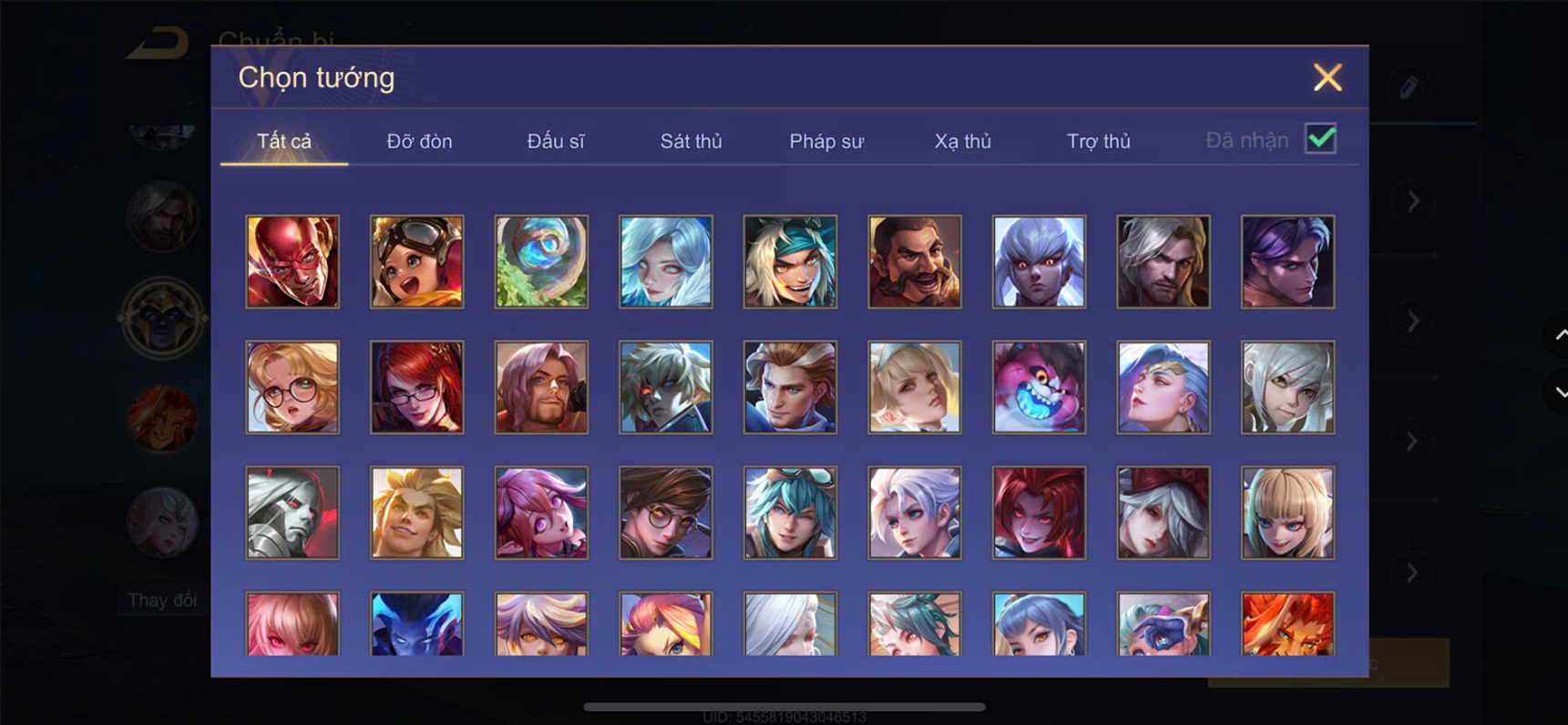
Task: Select the green swirling orb hero portrait
Action: tap(541, 261)
